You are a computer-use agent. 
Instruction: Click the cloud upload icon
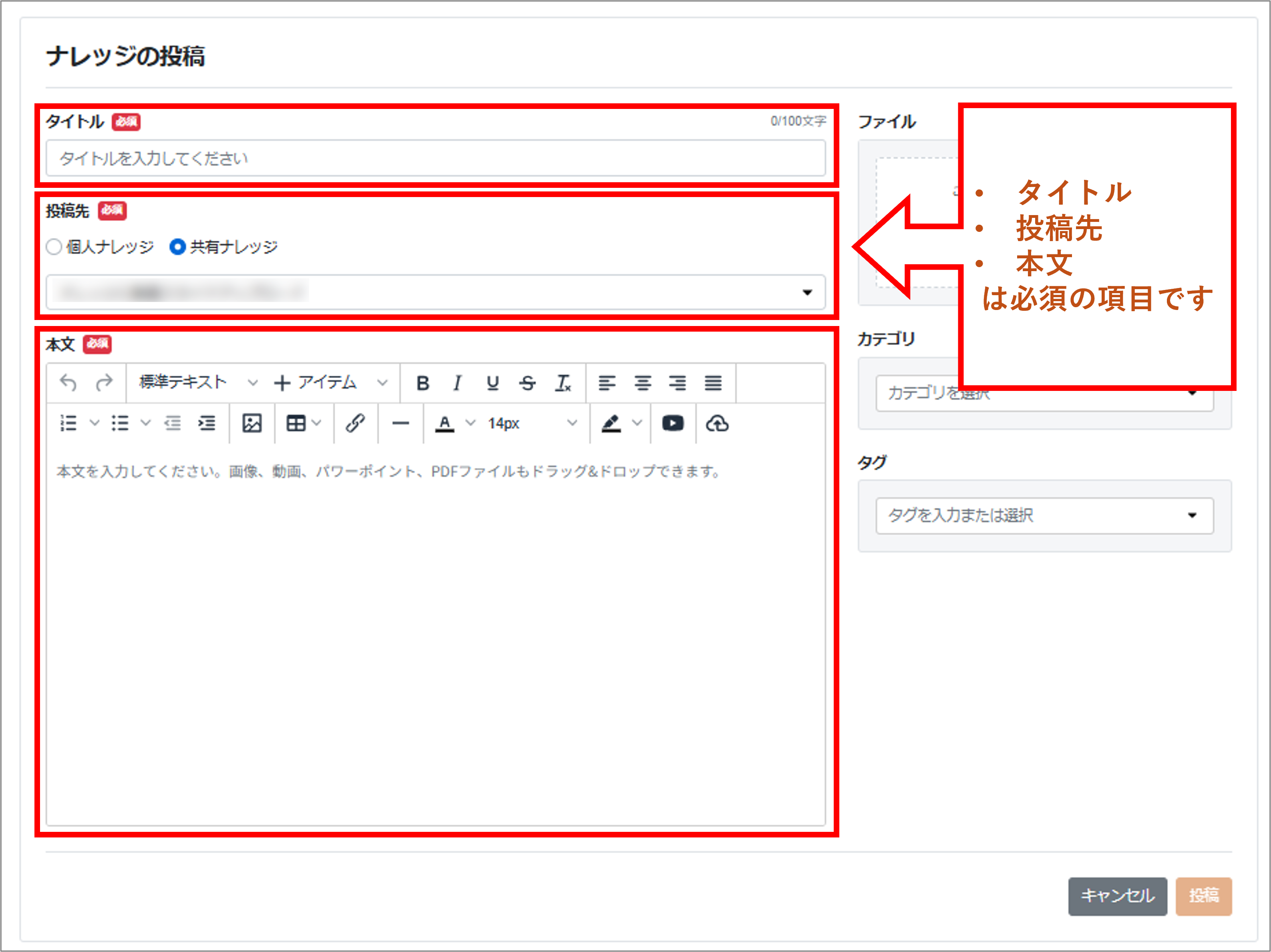click(x=717, y=423)
